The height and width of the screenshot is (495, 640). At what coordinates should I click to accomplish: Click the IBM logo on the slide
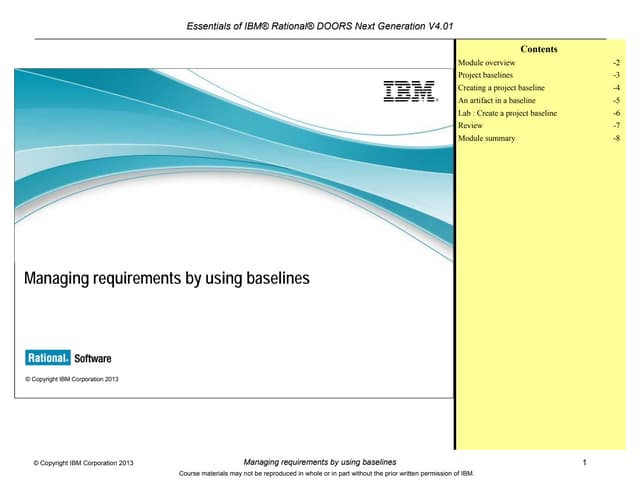[410, 92]
